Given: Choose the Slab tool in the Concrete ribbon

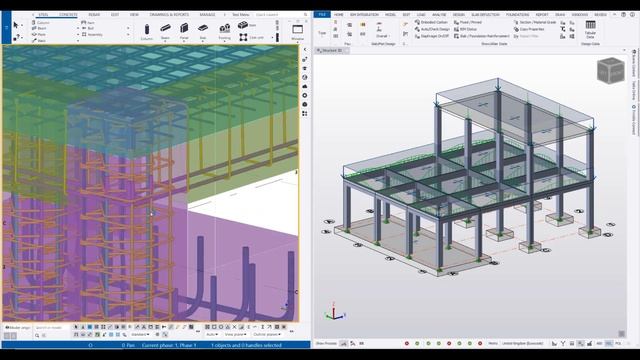Looking at the screenshot, I should [x=203, y=32].
